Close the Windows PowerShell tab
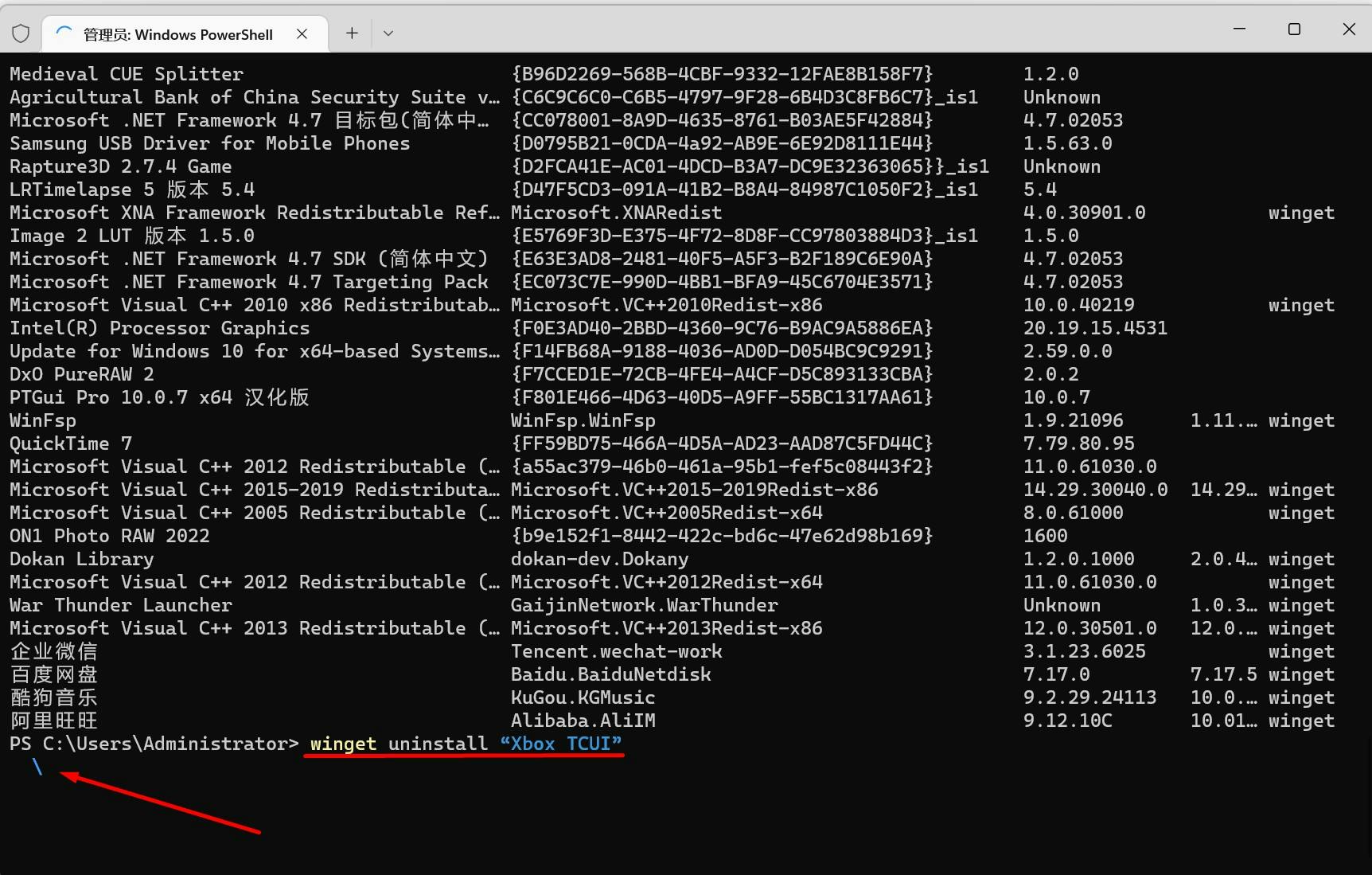 (x=302, y=33)
